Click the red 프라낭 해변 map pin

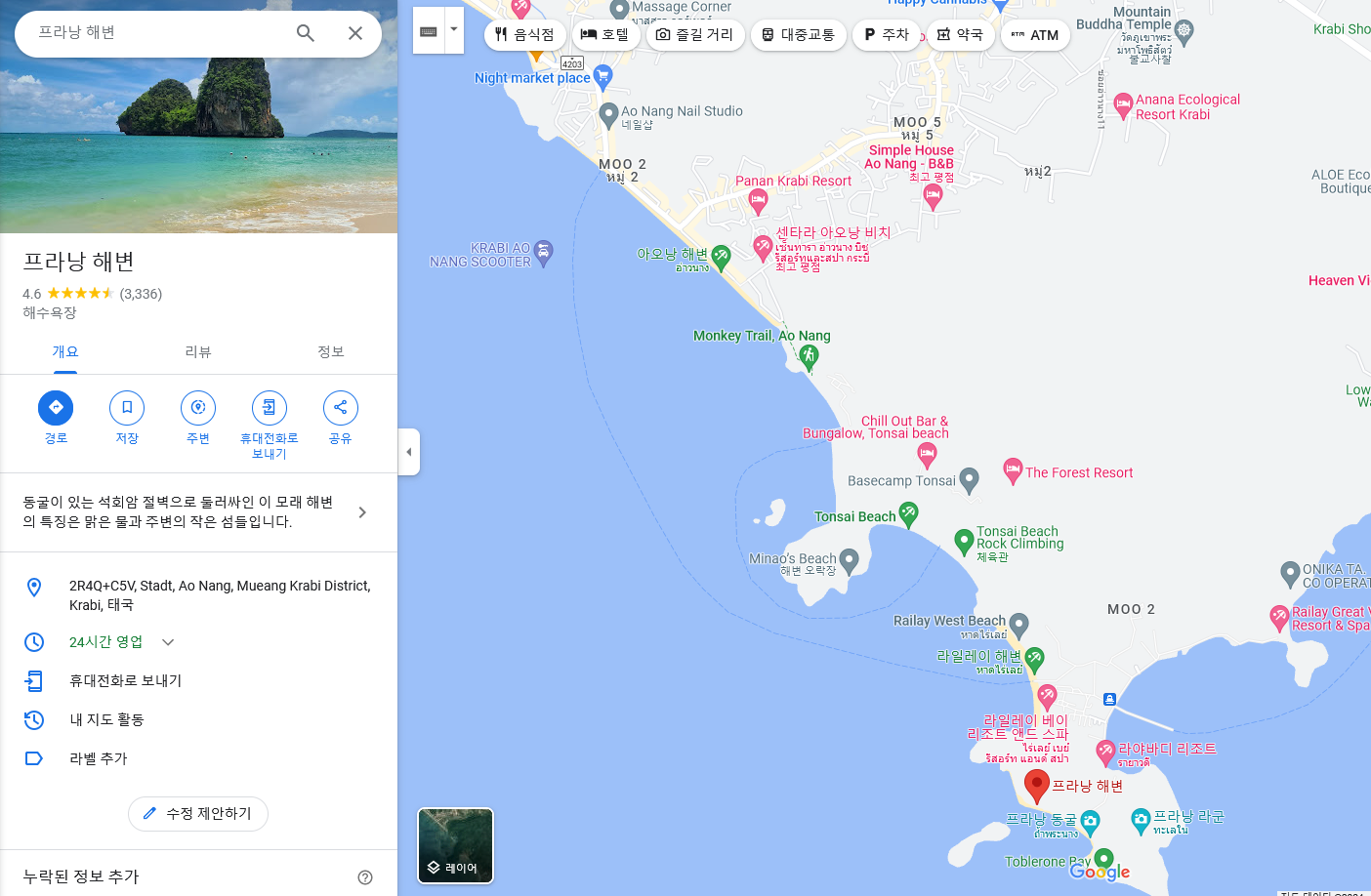coord(1037,786)
